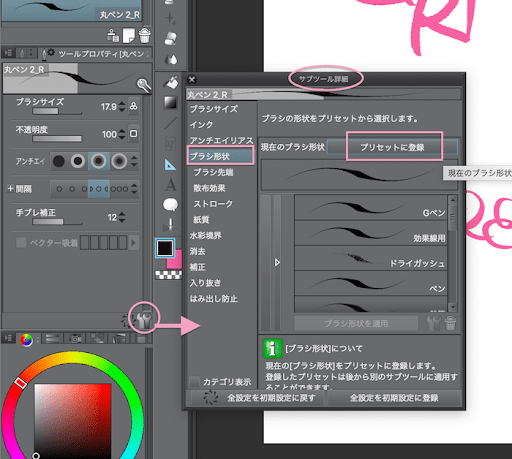Select the Ruler tool

coord(170,164)
